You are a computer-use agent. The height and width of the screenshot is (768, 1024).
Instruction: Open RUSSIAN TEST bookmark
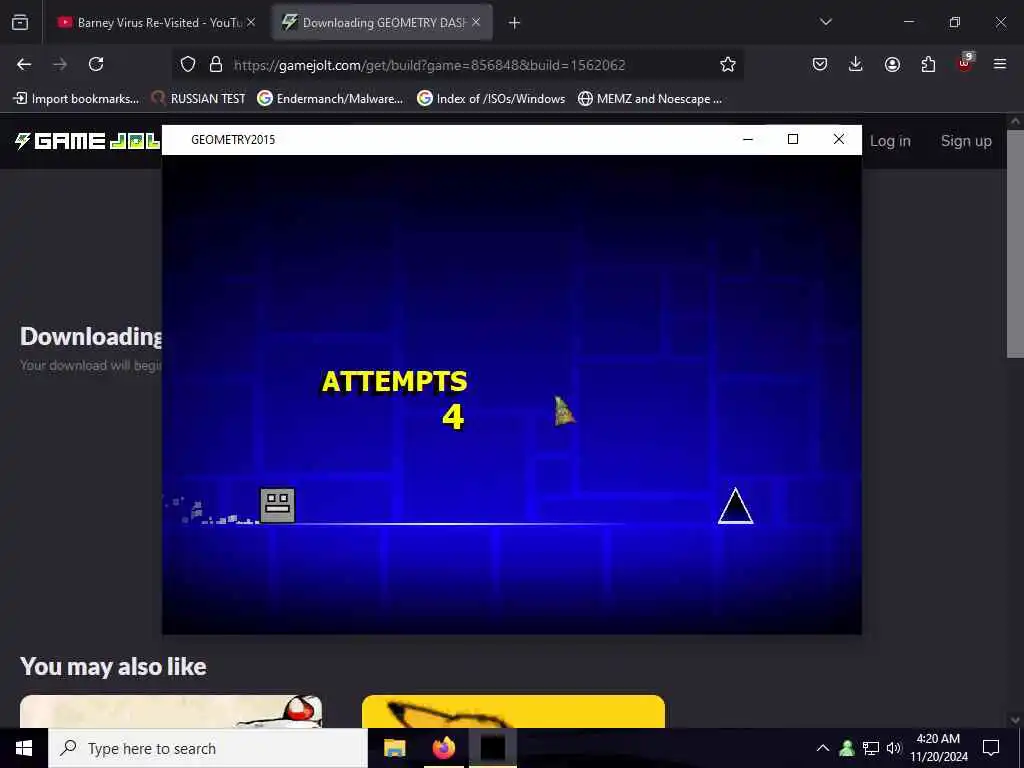[199, 99]
